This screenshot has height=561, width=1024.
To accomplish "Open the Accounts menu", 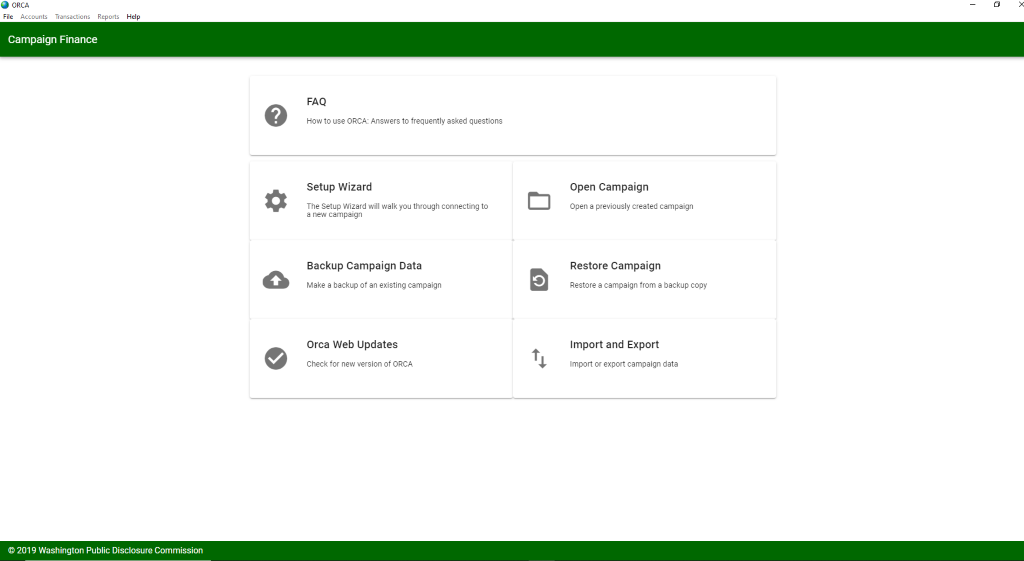I will 33,16.
